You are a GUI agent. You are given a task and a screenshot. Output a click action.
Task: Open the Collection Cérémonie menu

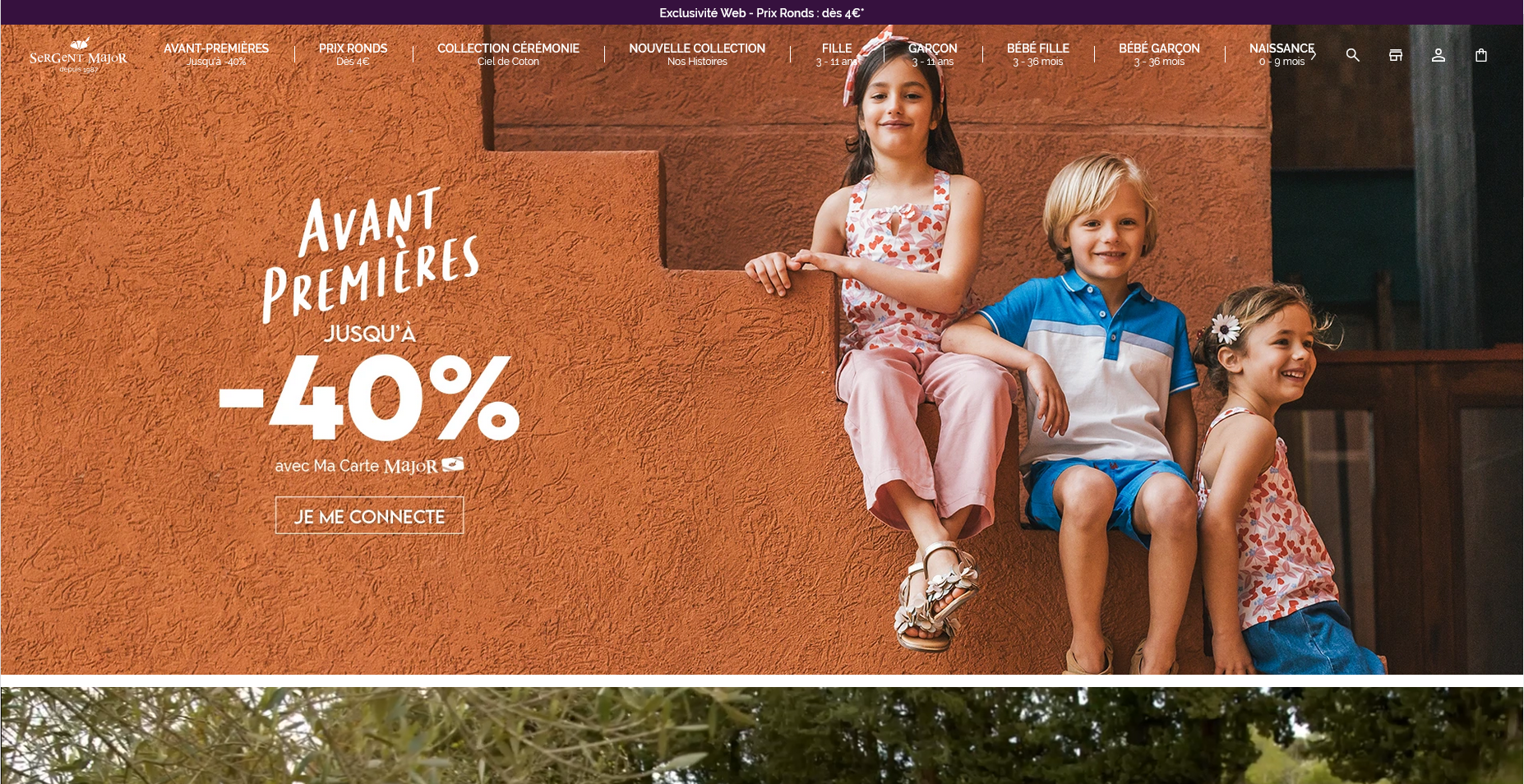[x=508, y=54]
